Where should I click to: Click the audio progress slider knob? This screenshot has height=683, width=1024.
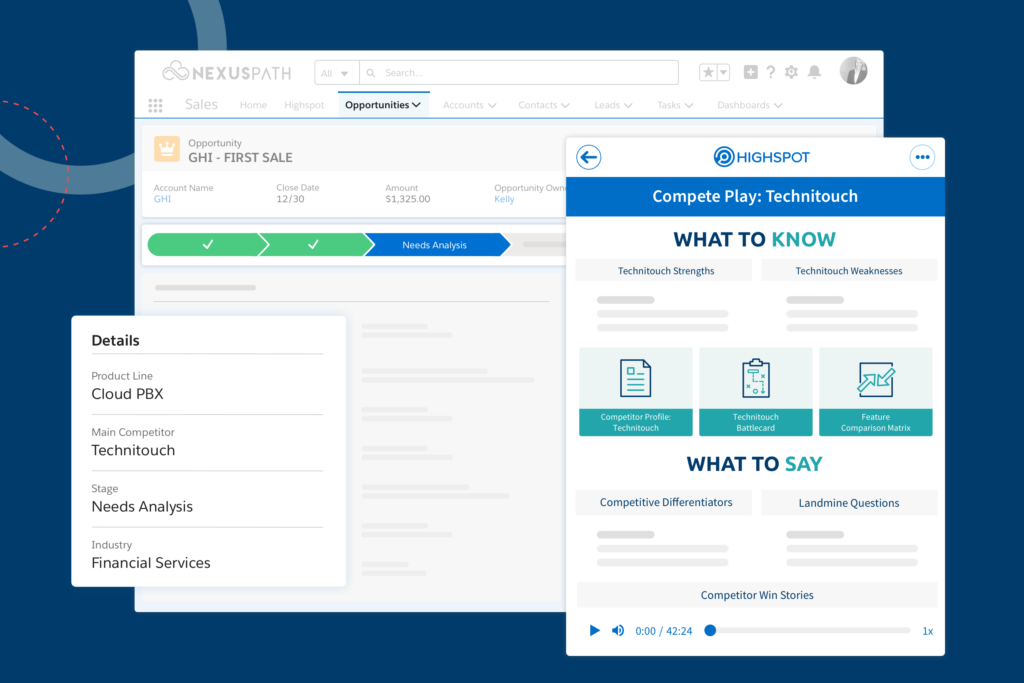click(711, 630)
